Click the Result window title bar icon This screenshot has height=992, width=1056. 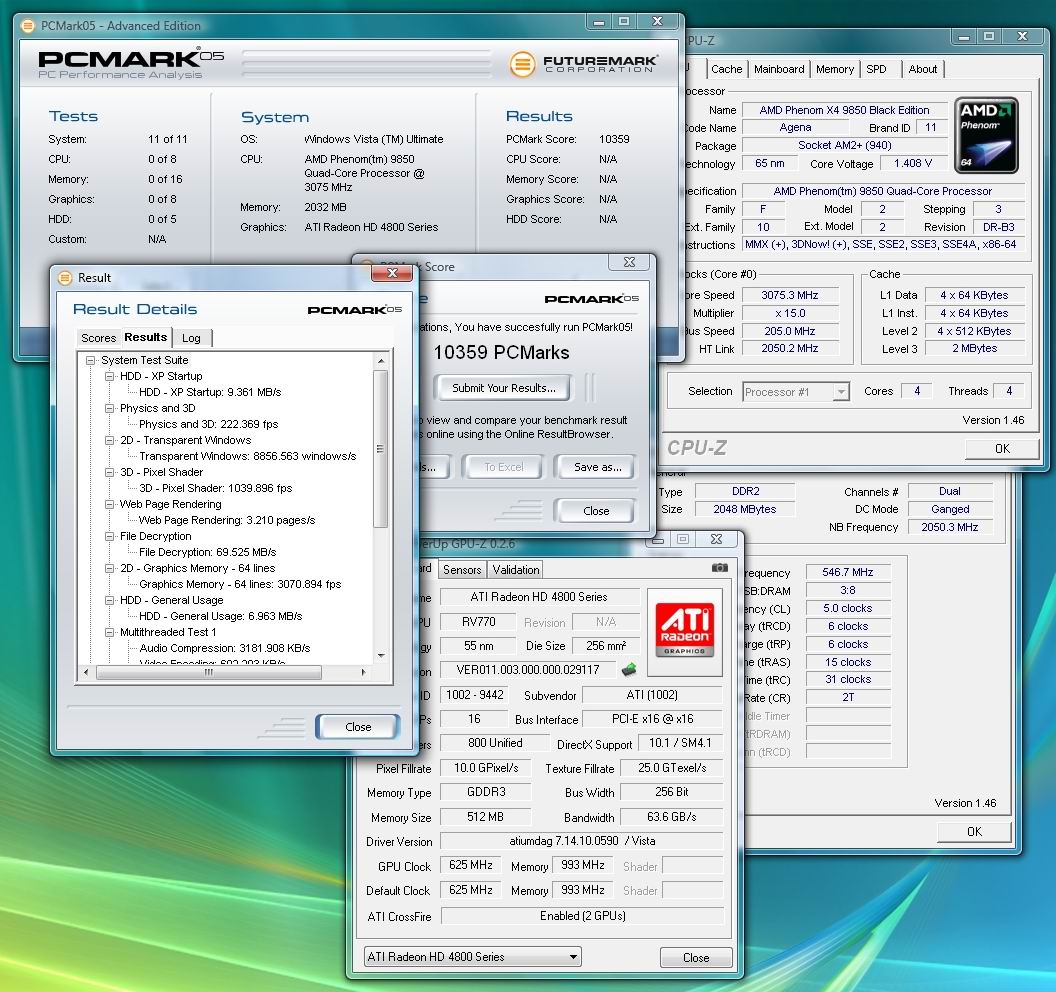click(65, 278)
